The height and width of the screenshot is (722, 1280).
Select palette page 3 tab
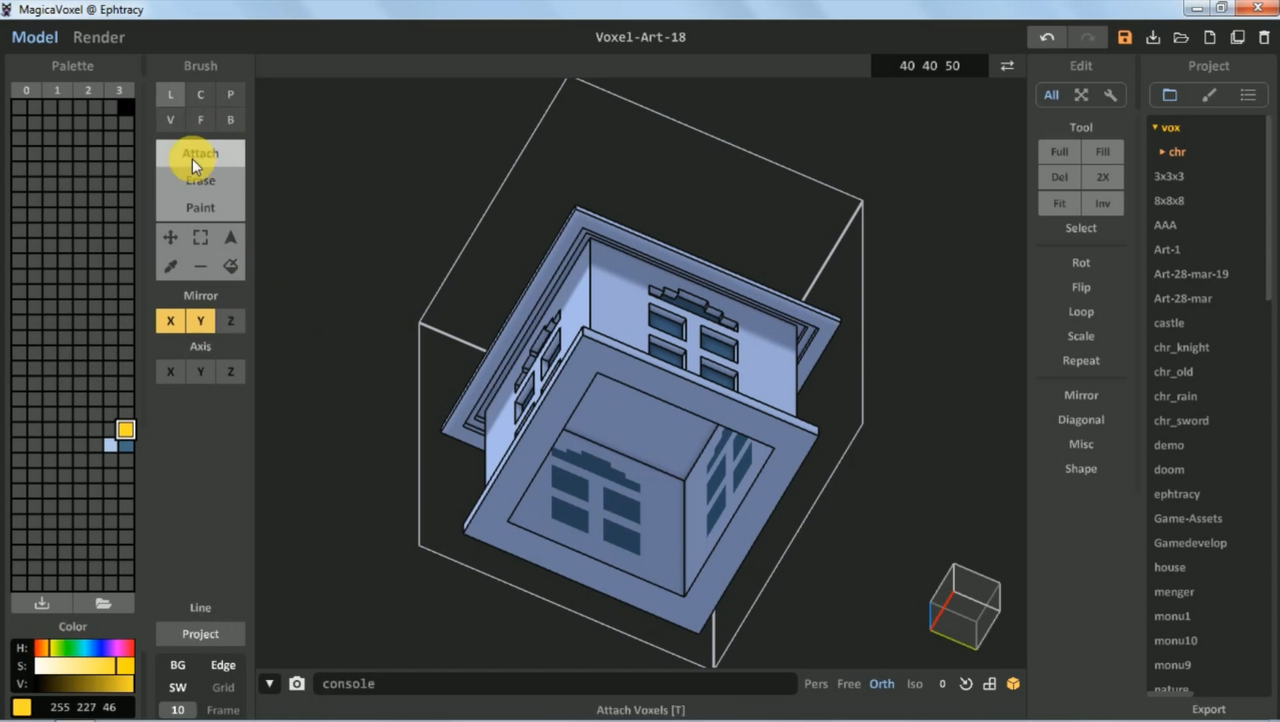point(119,90)
